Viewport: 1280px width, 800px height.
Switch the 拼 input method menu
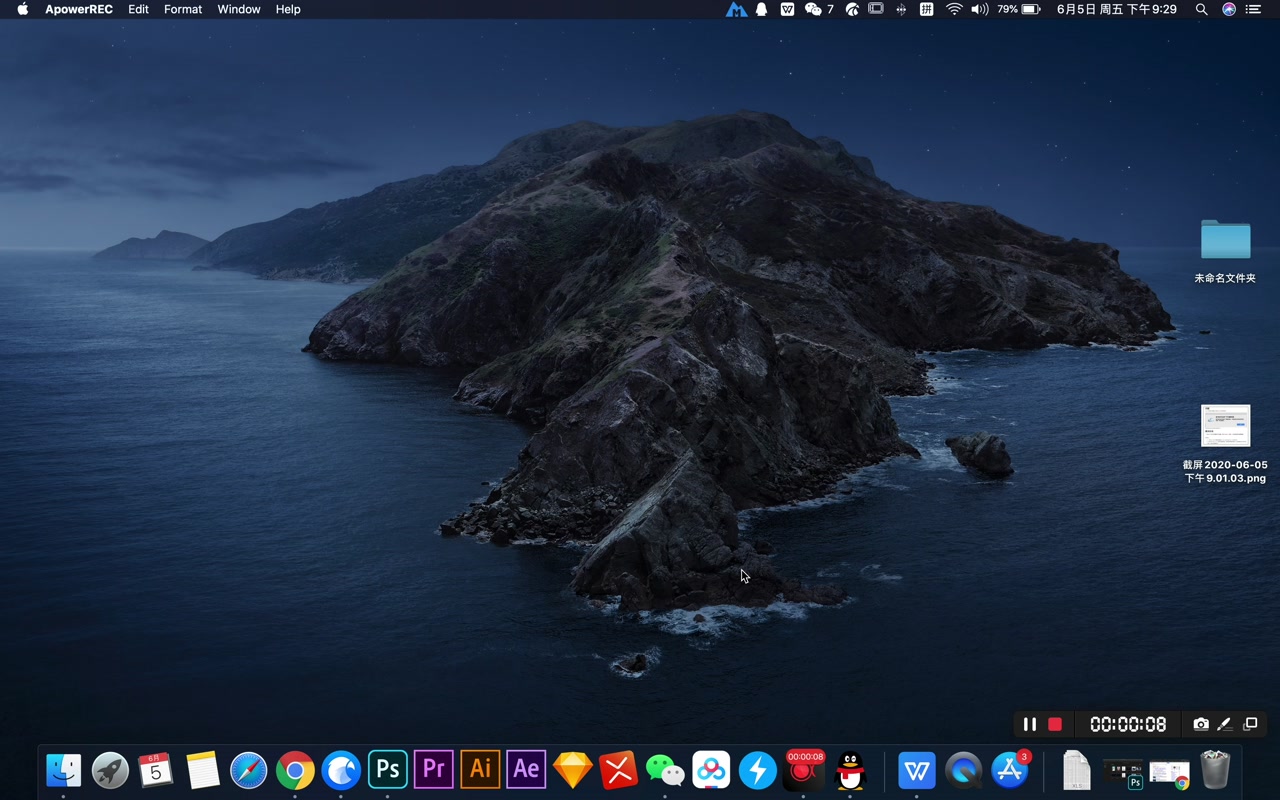click(x=927, y=9)
